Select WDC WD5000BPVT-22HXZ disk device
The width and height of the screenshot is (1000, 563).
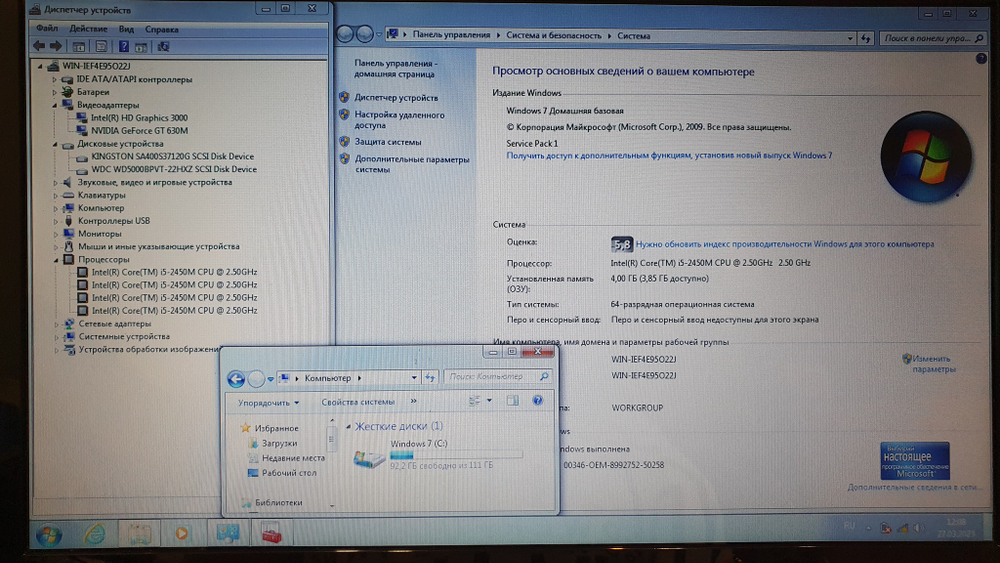(x=173, y=169)
